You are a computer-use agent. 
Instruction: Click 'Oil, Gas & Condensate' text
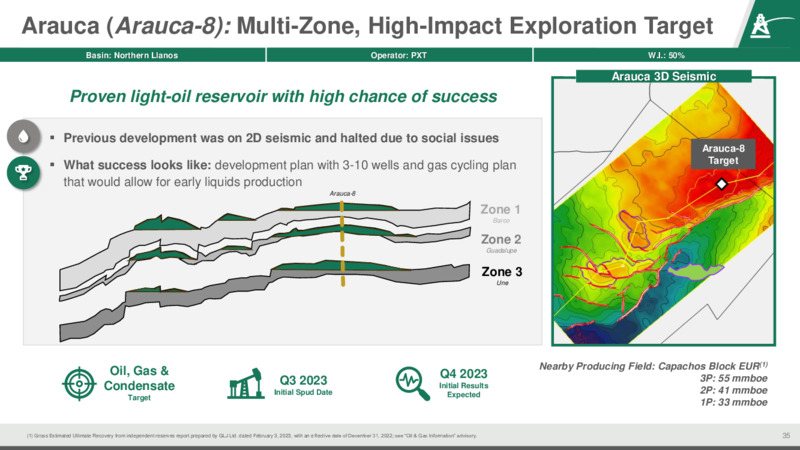point(139,378)
